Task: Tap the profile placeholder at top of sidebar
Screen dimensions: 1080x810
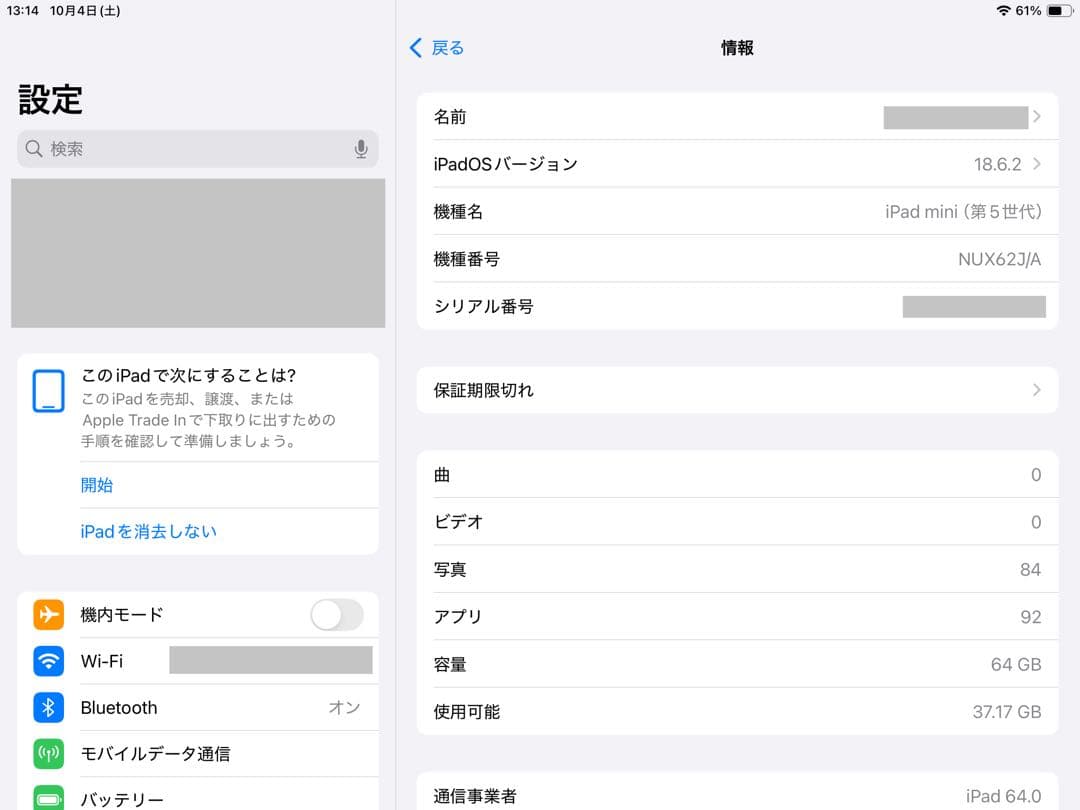Action: pyautogui.click(x=197, y=253)
